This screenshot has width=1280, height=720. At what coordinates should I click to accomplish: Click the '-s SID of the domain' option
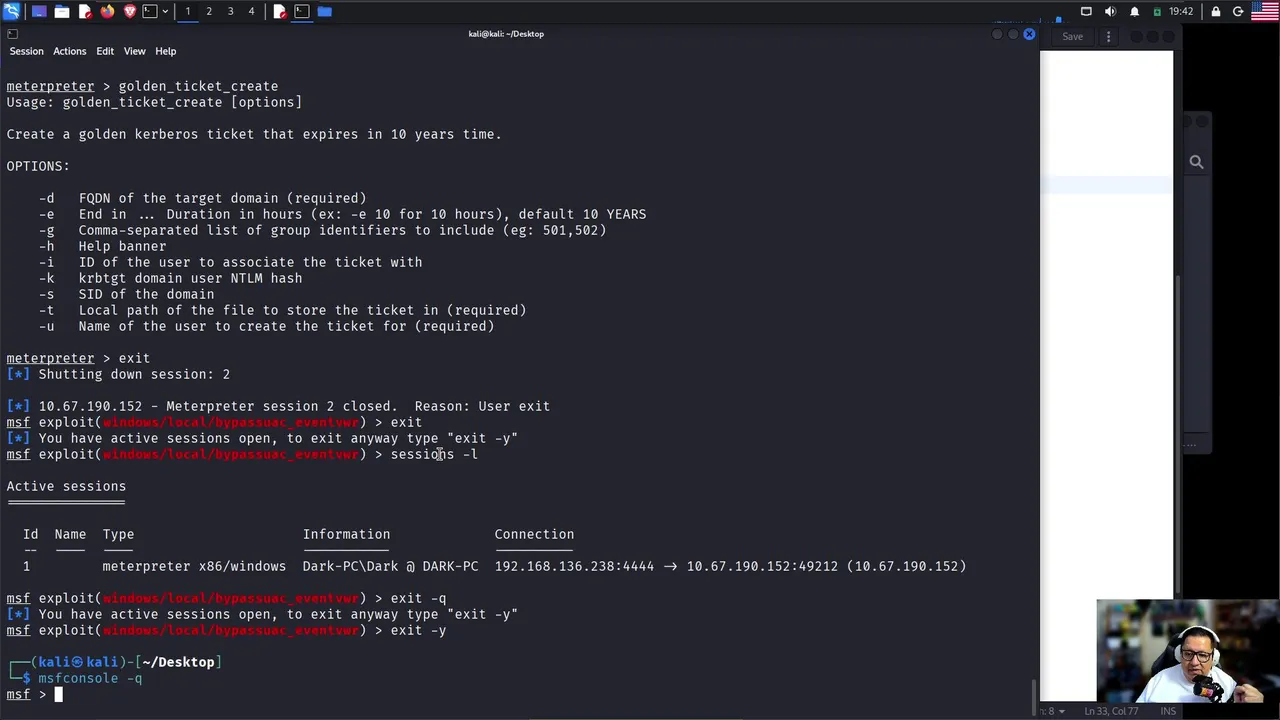click(x=126, y=294)
